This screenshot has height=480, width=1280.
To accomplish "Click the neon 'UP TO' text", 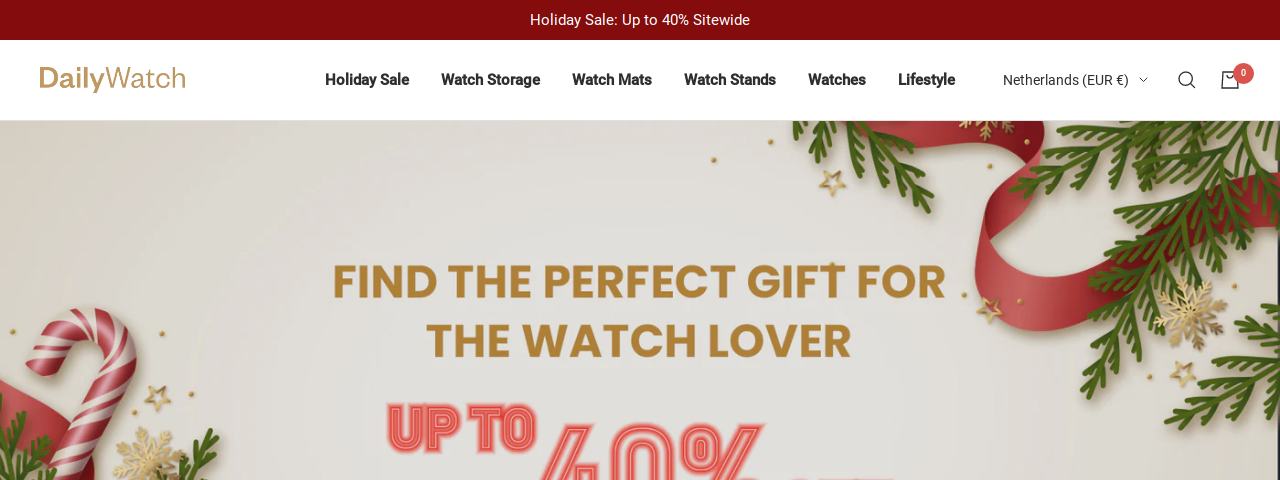I will pos(461,428).
